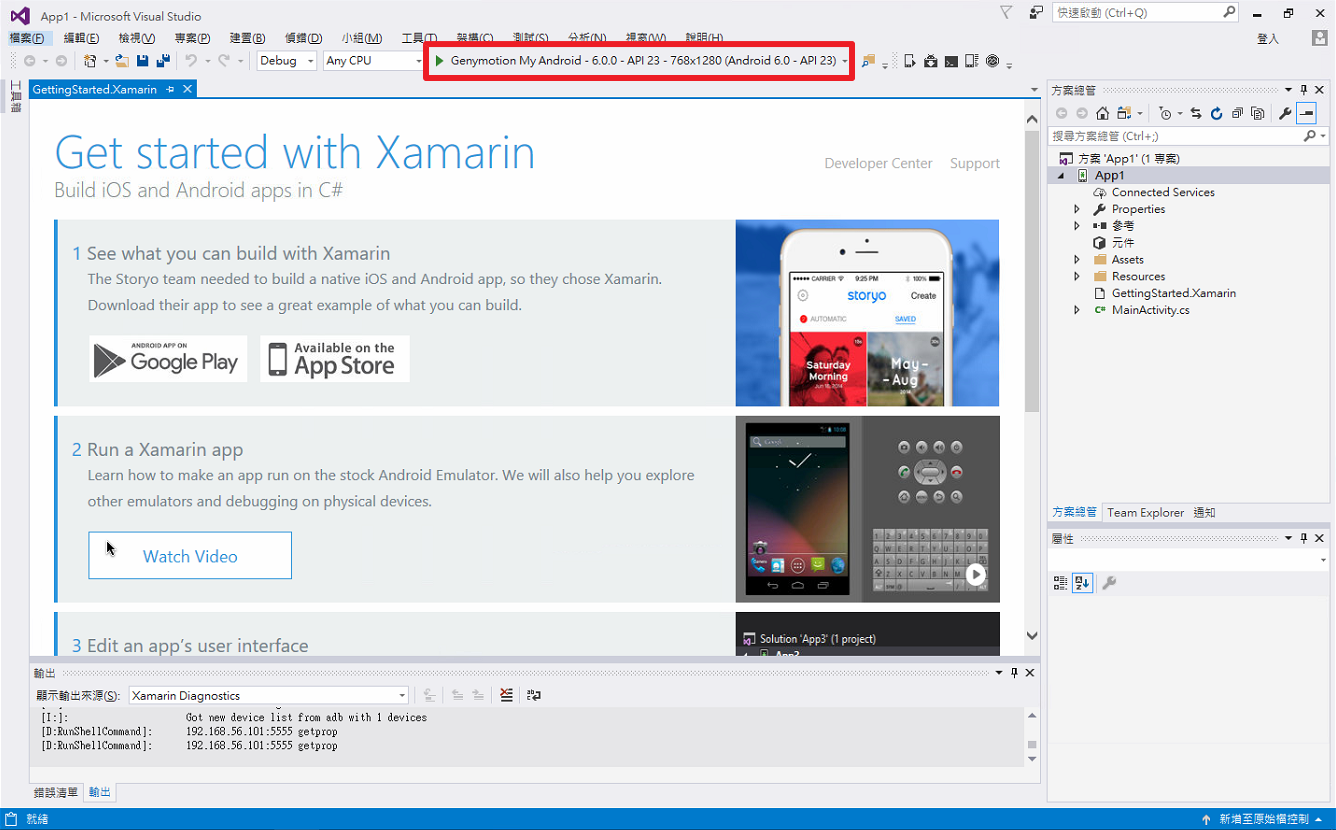Image resolution: width=1336 pixels, height=830 pixels.
Task: Click the Clear All icon in Output panel
Action: click(507, 695)
